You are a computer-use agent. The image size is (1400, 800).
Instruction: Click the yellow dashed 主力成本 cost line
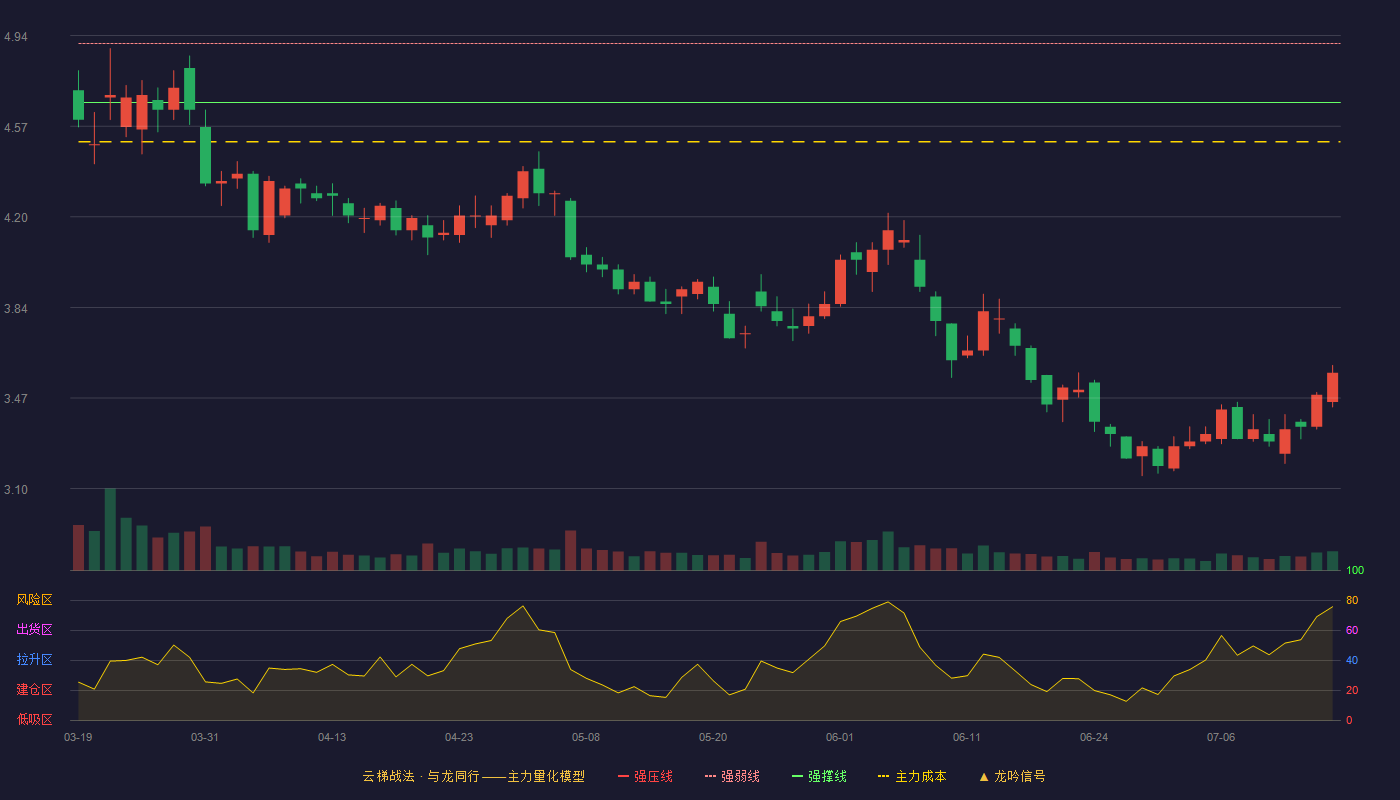[710, 142]
